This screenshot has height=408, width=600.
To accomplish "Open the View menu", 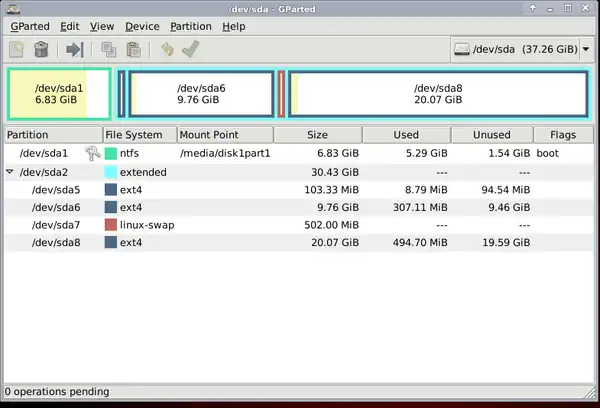I will [x=101, y=26].
